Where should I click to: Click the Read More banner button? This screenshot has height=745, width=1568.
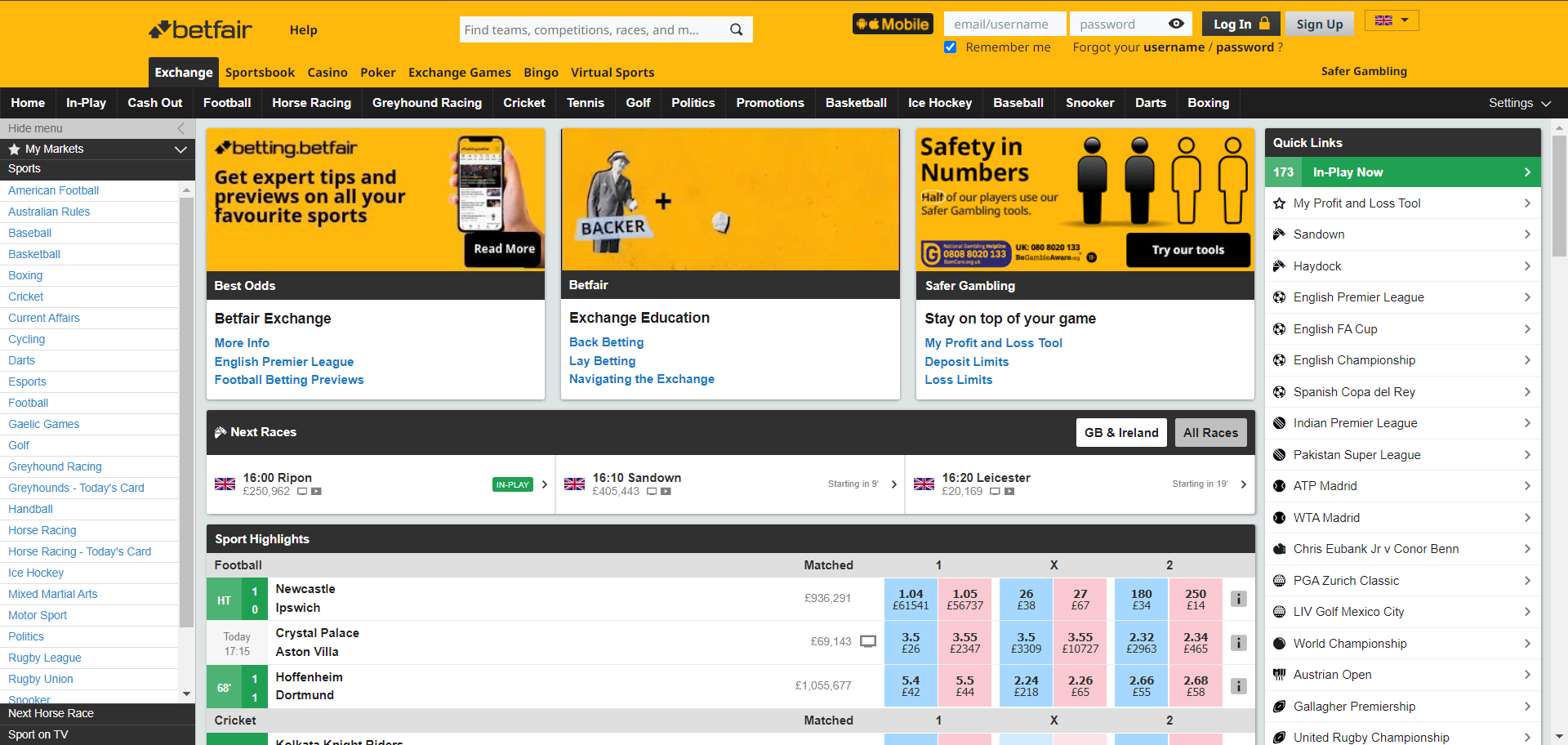coord(504,248)
